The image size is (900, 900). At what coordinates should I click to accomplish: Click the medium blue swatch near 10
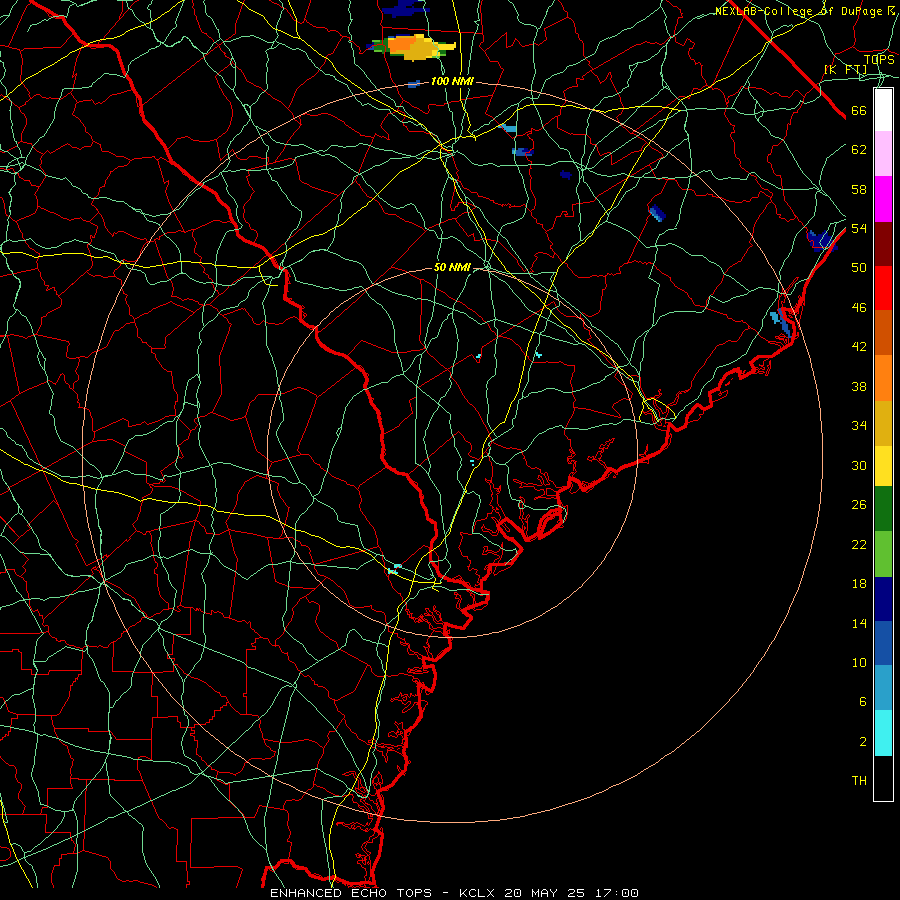(x=883, y=643)
